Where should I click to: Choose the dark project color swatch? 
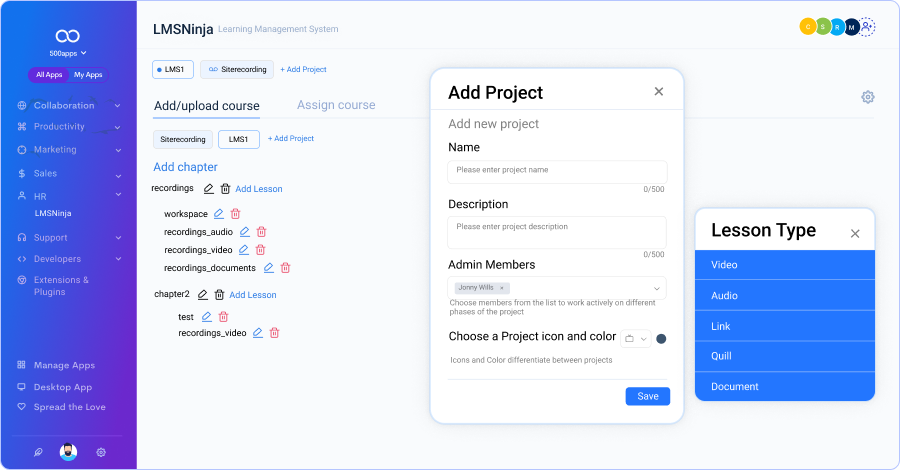pyautogui.click(x=661, y=338)
